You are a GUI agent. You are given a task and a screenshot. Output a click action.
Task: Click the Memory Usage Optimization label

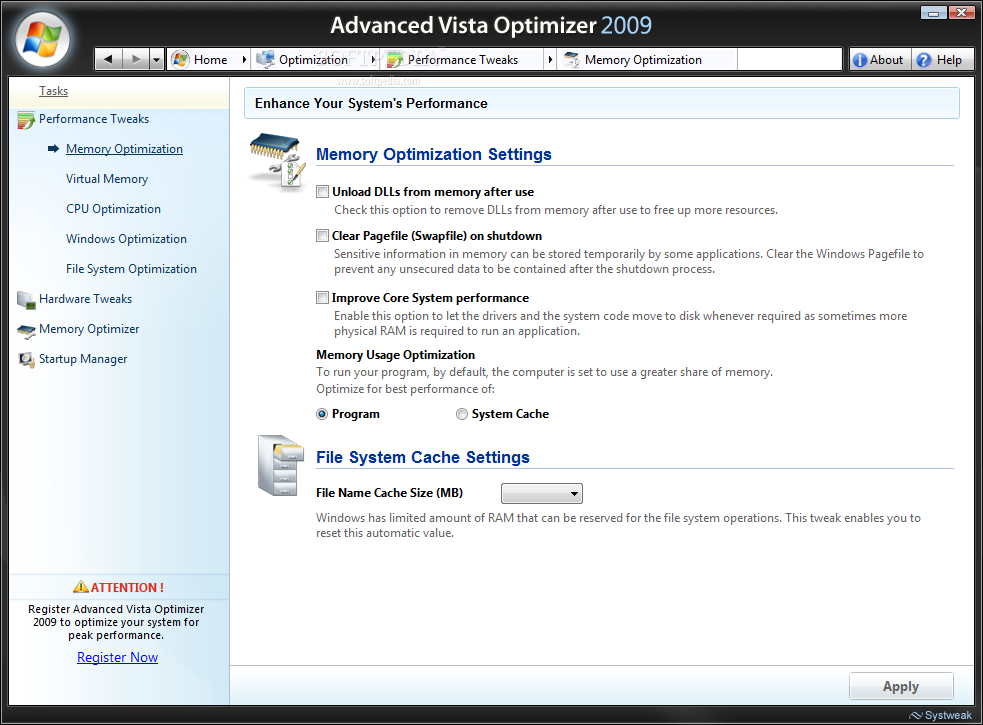(396, 355)
